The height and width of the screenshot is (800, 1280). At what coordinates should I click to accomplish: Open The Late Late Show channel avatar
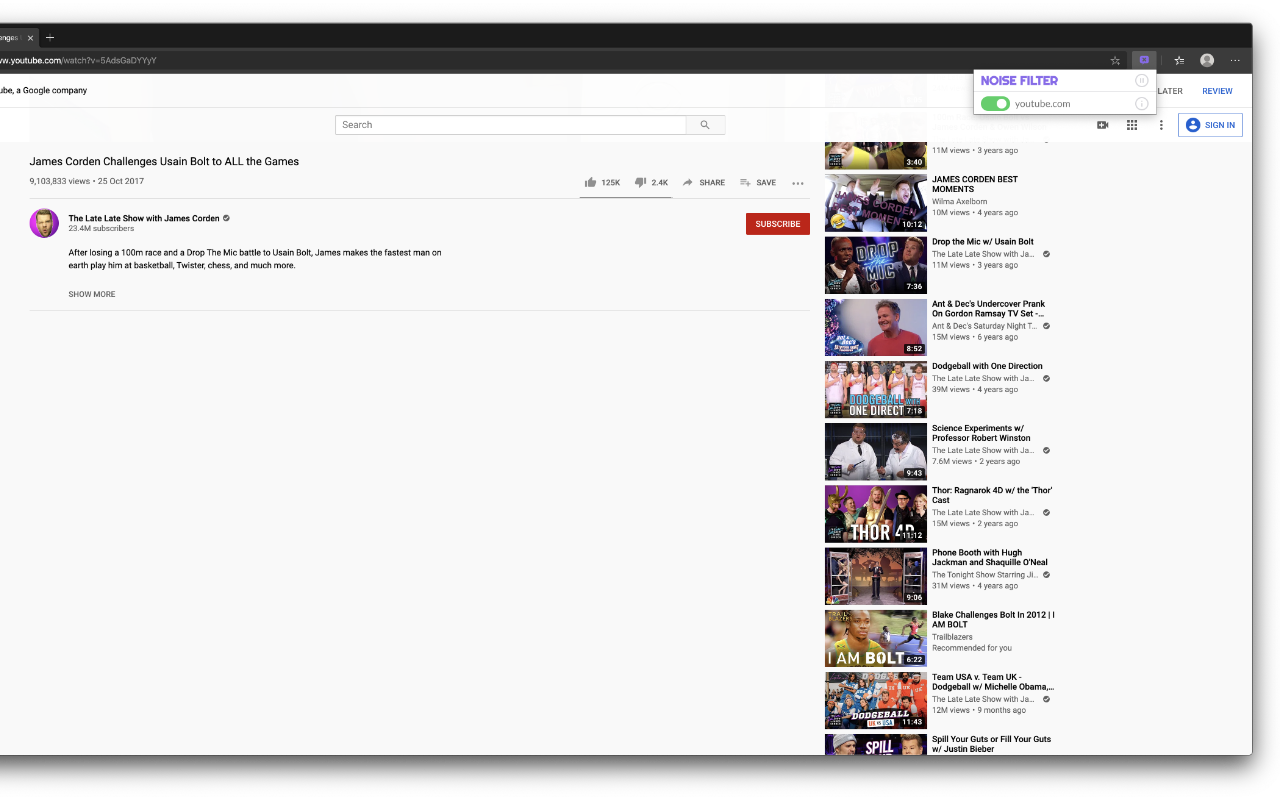click(x=44, y=223)
